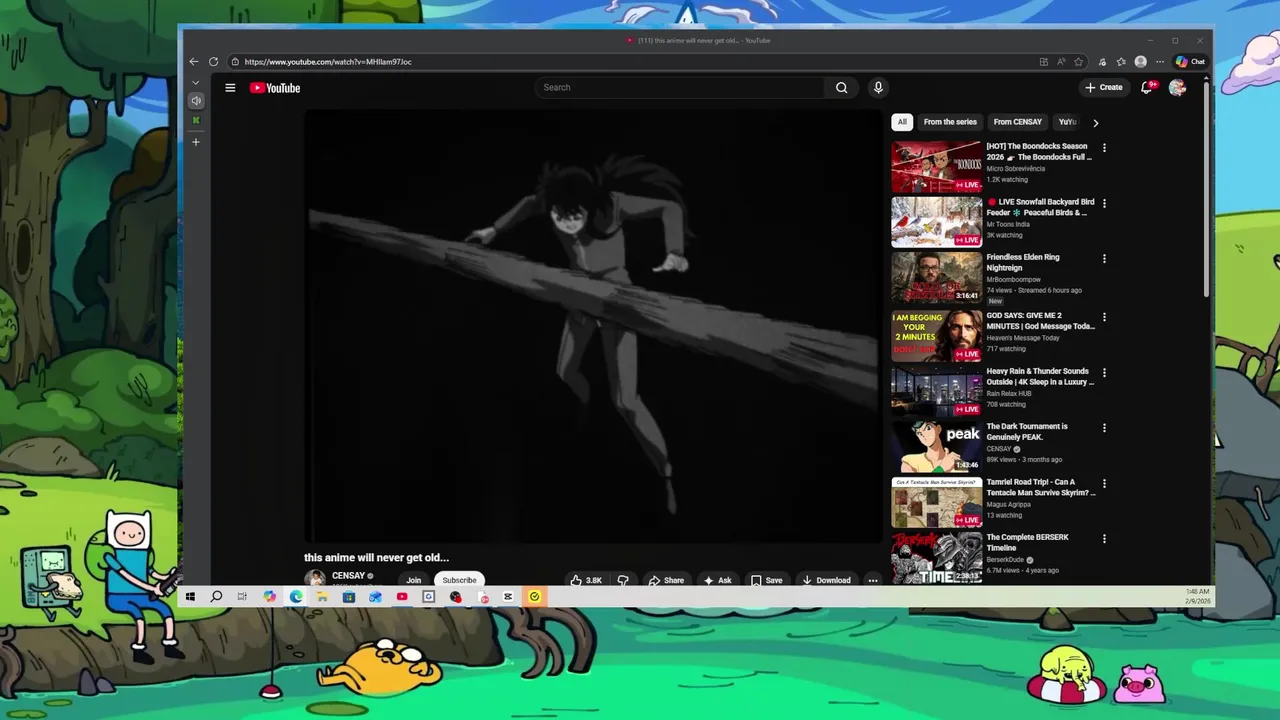
Task: Click the YouTube search magnifier button
Action: click(841, 88)
